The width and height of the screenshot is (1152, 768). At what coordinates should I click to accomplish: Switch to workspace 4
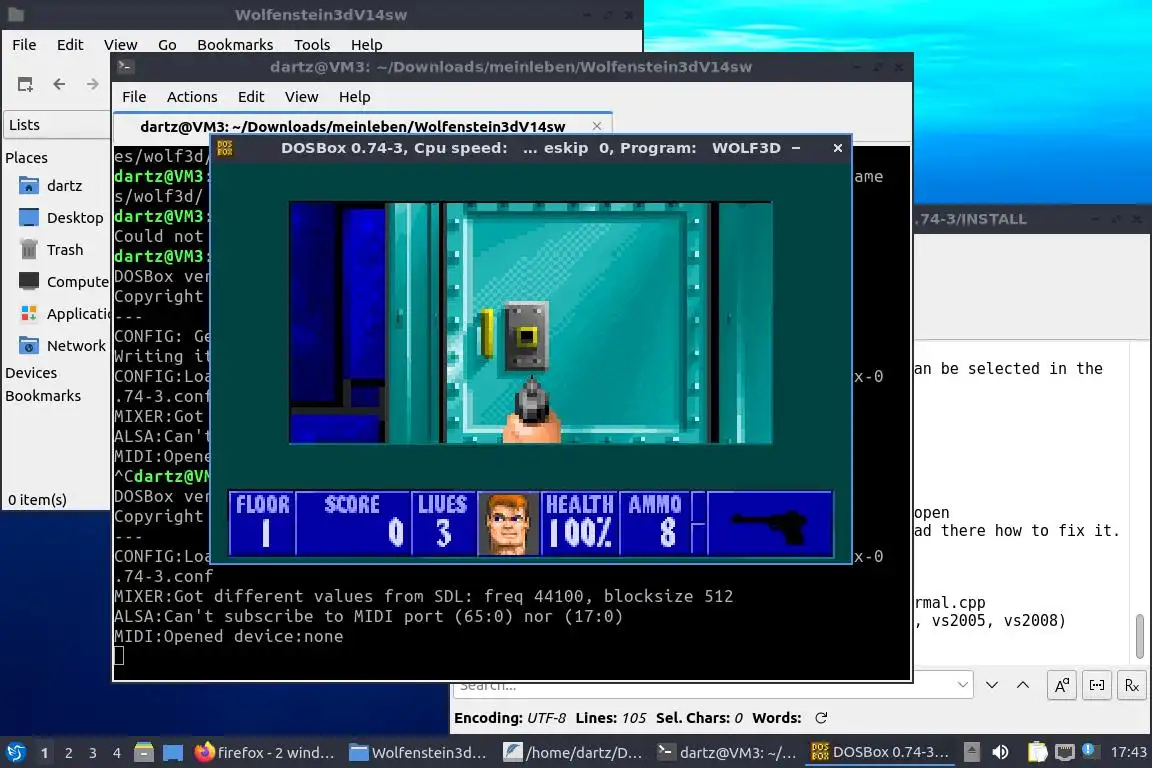(117, 753)
